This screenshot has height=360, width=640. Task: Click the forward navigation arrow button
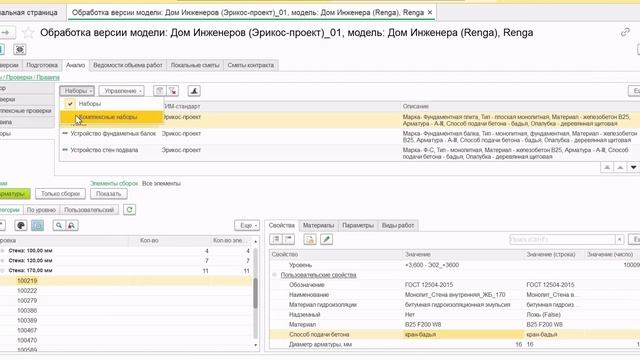point(7,33)
